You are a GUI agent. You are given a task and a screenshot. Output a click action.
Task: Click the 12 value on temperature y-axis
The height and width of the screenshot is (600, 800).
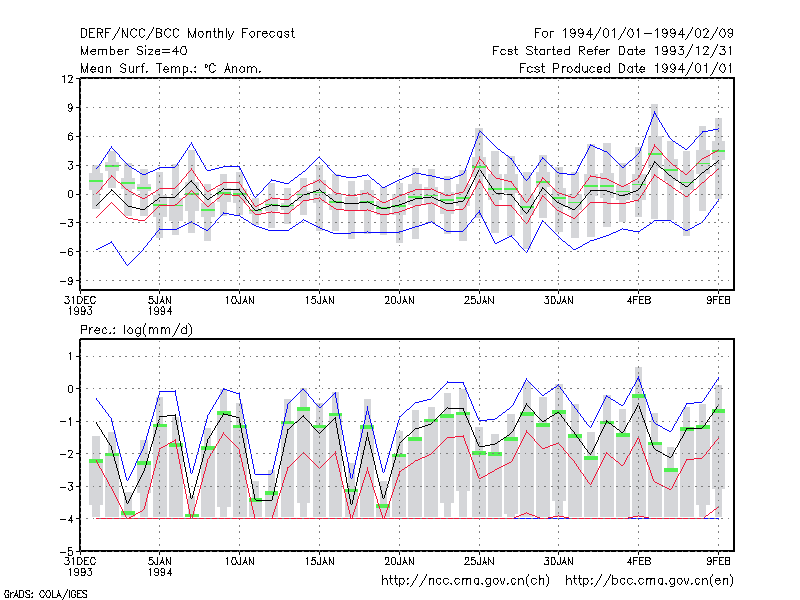tap(67, 79)
